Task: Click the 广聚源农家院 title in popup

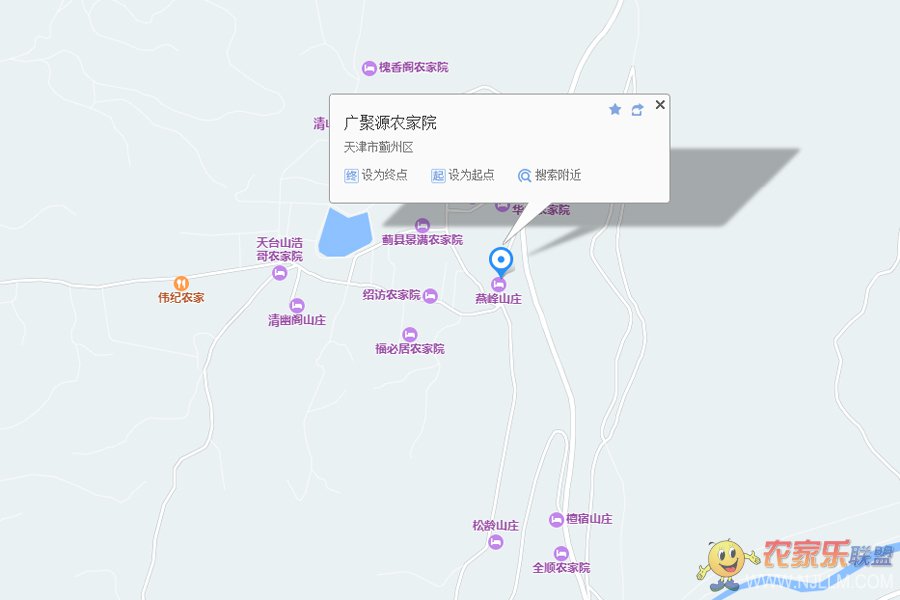Action: click(390, 123)
